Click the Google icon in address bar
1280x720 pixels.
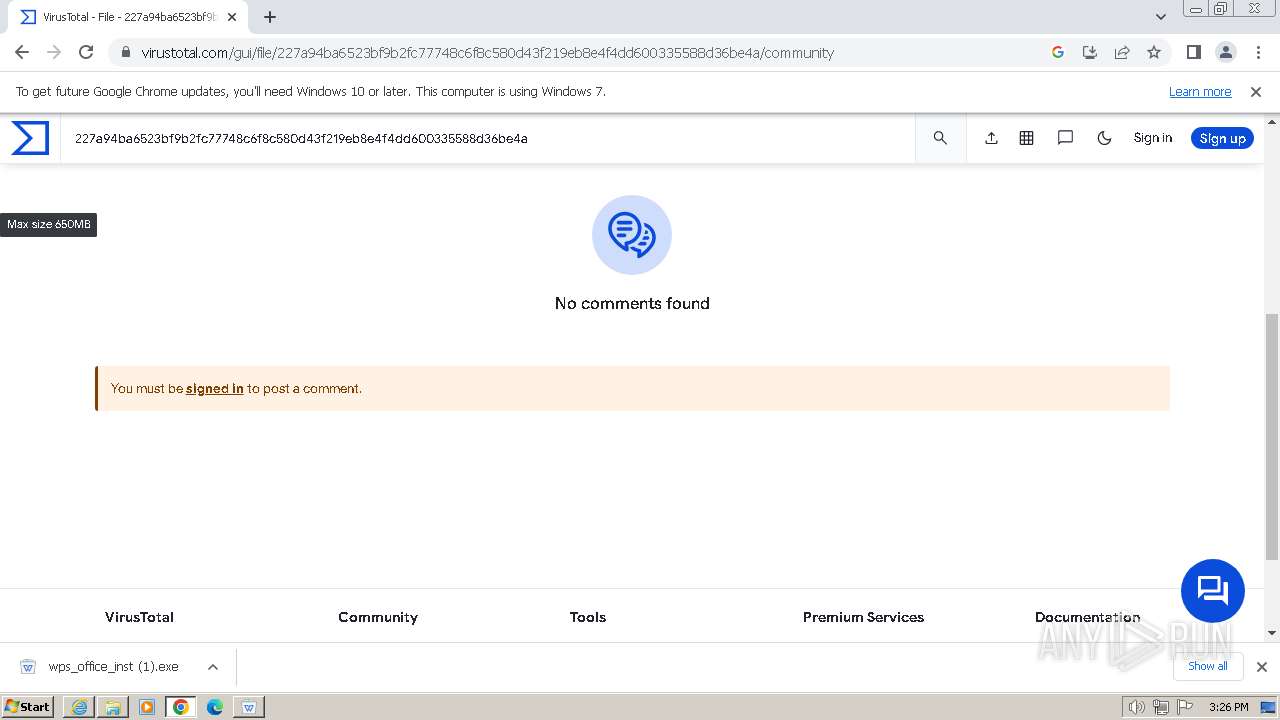click(1058, 52)
